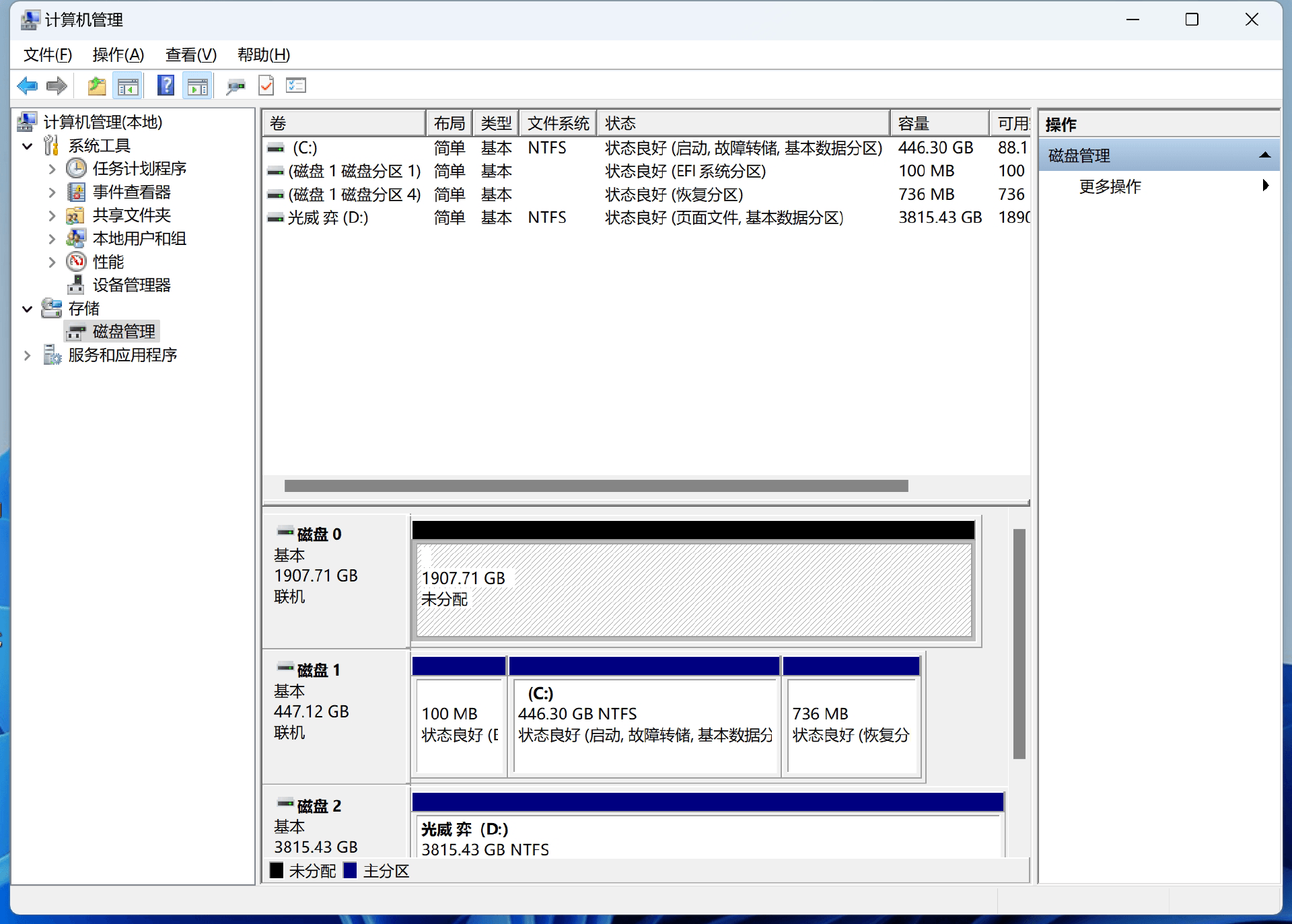Toggle the Show/Hide Console Tree button
The image size is (1292, 924).
(x=127, y=85)
